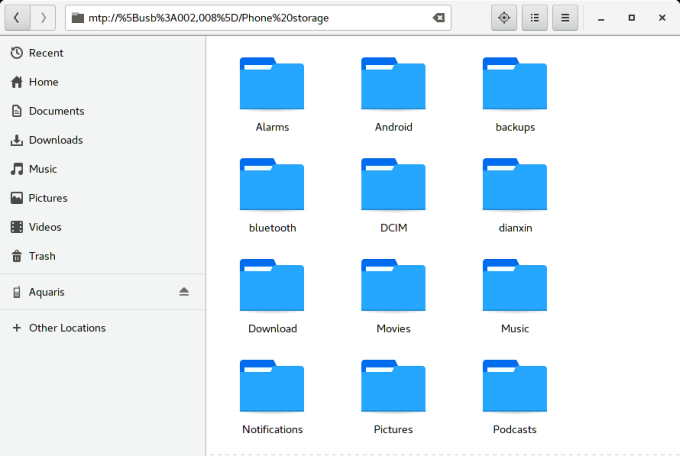Go forward with the right arrow button

(x=43, y=18)
